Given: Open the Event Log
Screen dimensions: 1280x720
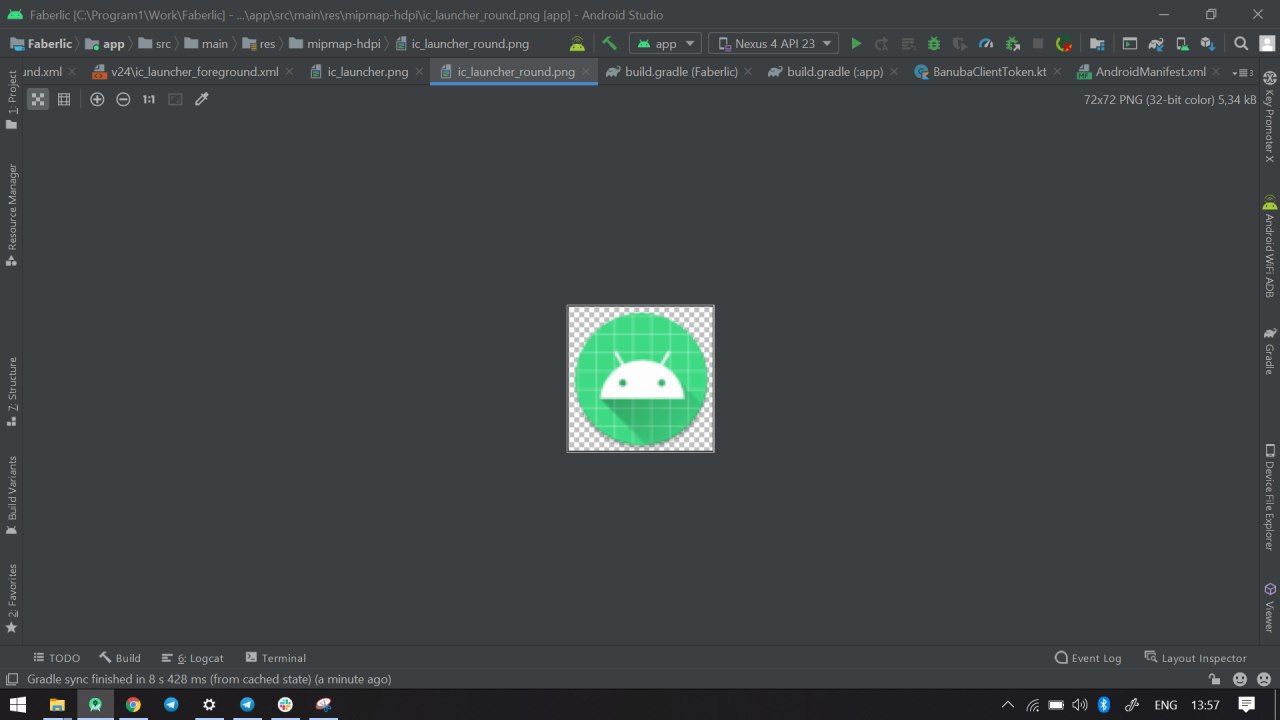Looking at the screenshot, I should pyautogui.click(x=1088, y=658).
